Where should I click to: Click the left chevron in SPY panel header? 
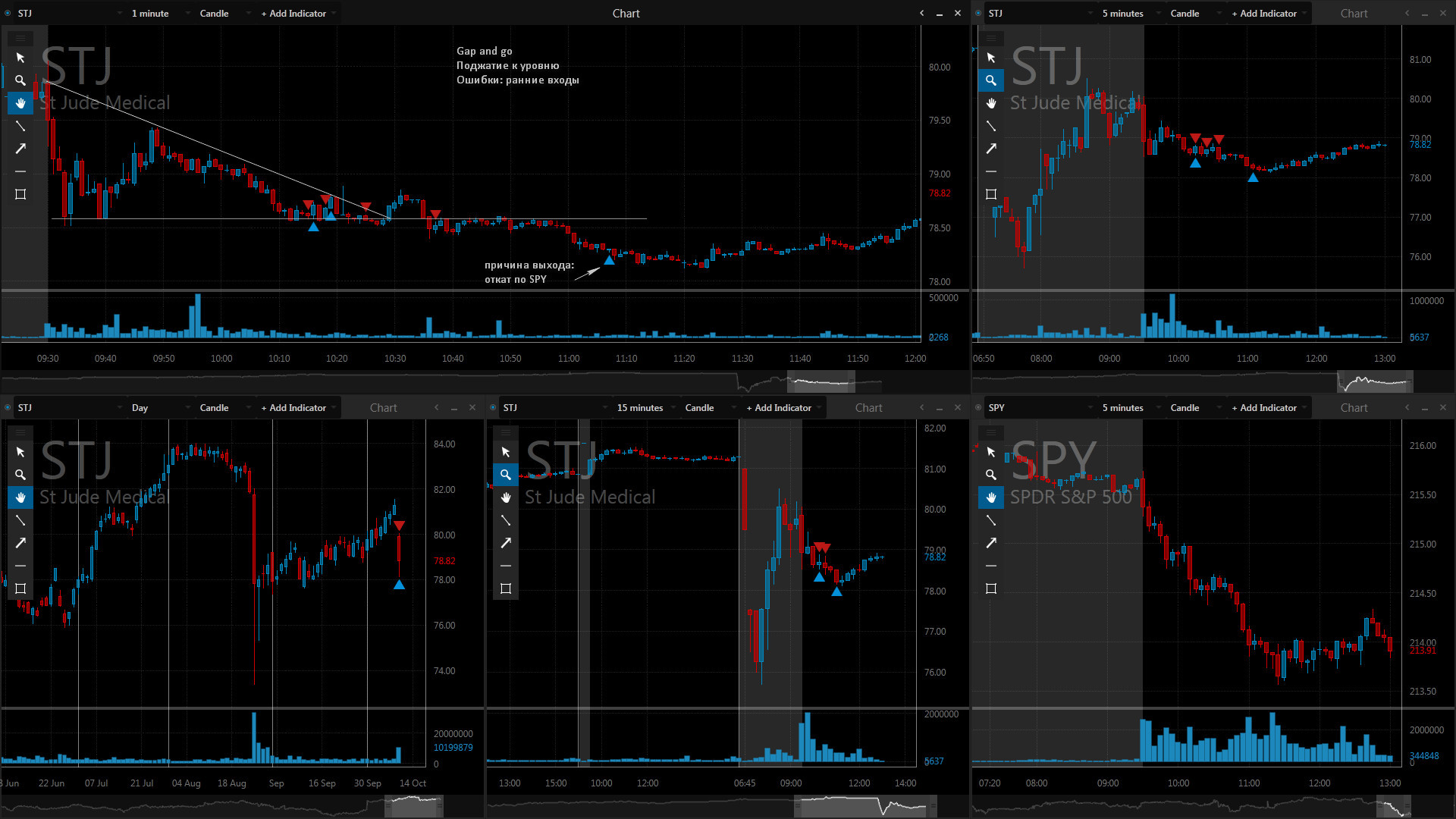click(x=1407, y=407)
